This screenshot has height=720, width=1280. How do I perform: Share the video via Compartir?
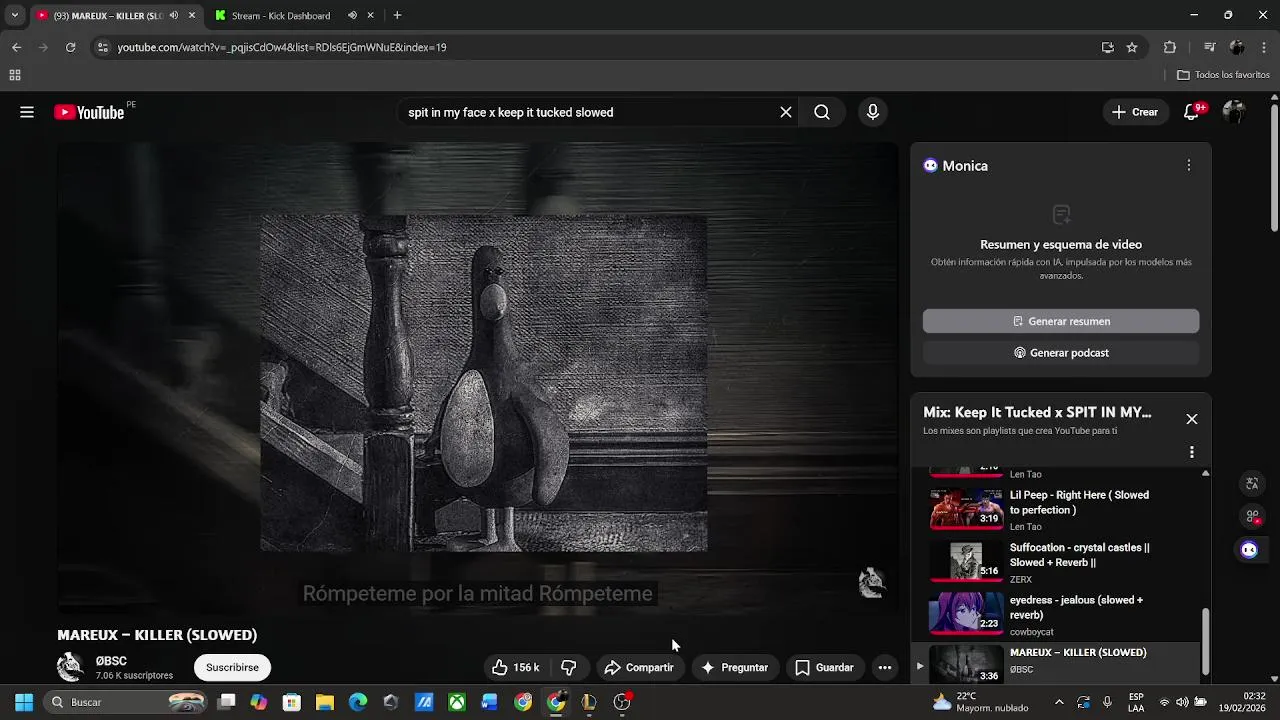(x=640, y=667)
